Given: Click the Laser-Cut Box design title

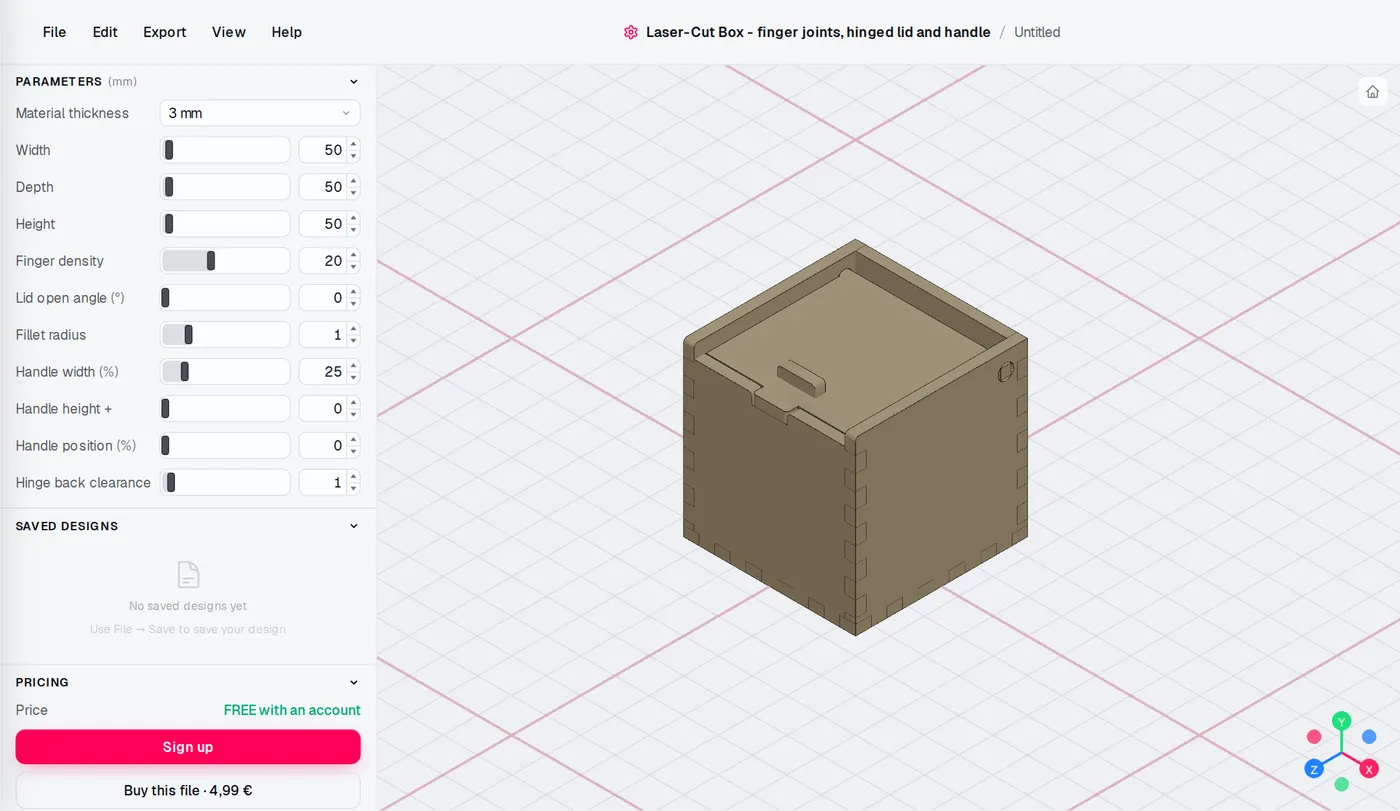Looking at the screenshot, I should pos(818,32).
